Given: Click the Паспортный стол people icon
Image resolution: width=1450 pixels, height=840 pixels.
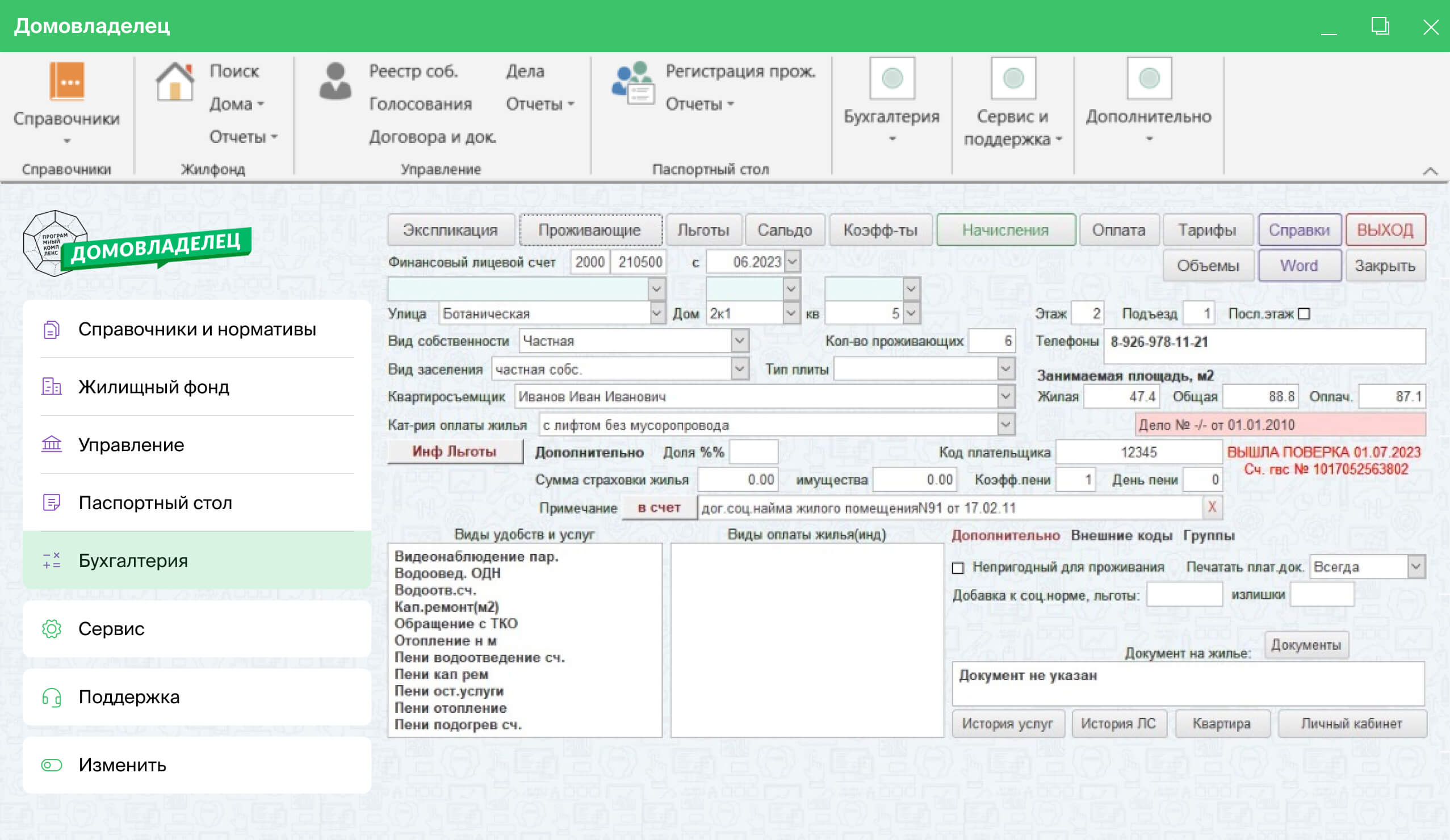Looking at the screenshot, I should 634,83.
